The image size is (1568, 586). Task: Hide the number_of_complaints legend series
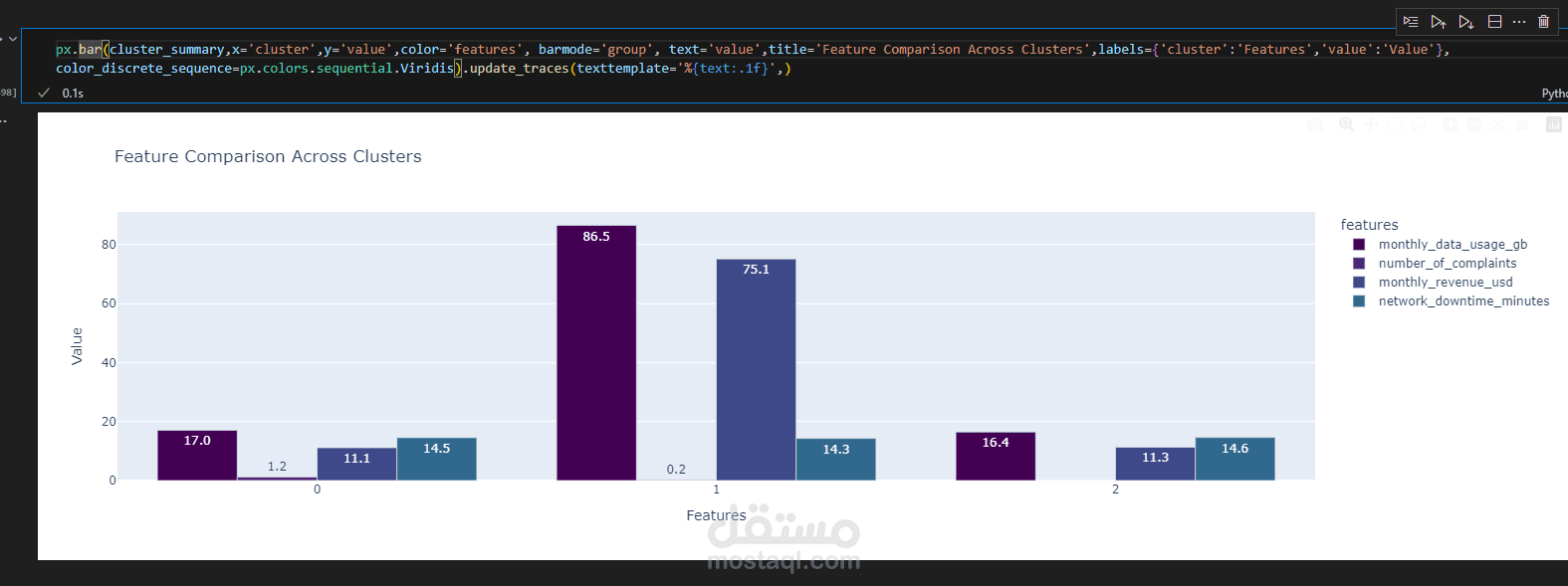tap(1447, 264)
